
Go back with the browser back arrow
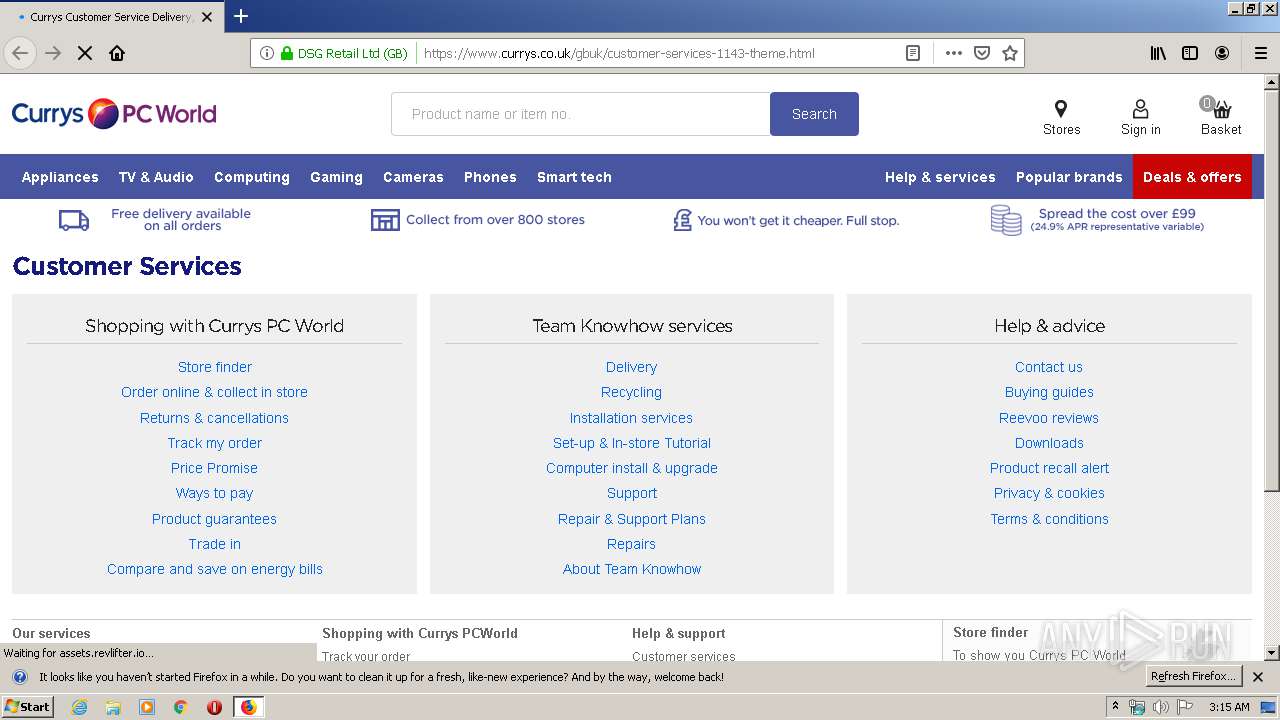click(20, 53)
